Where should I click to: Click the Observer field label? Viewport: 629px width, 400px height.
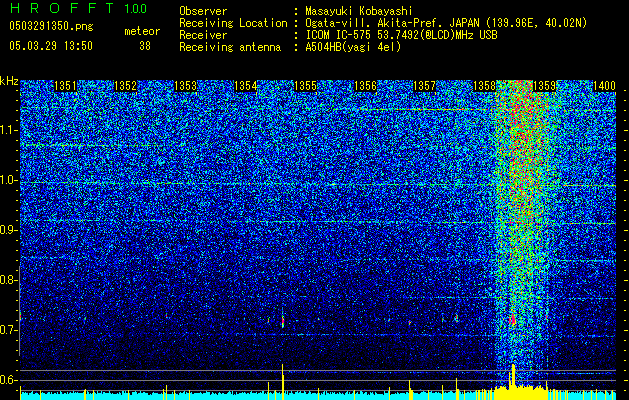pyautogui.click(x=203, y=11)
